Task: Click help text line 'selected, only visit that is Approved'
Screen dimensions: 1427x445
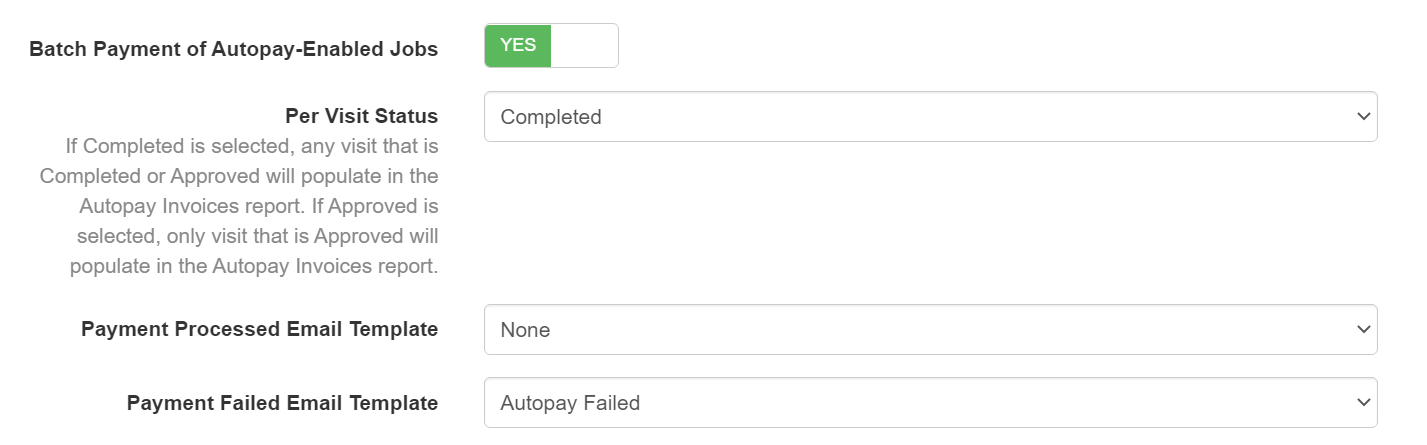Action: (x=257, y=236)
